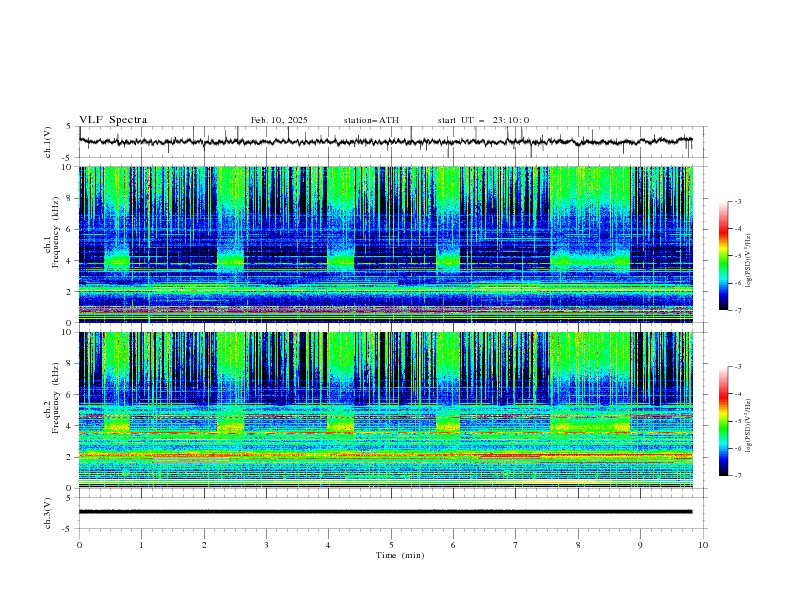Click time axis tick label '1'
This screenshot has width=792, height=612.
coord(141,545)
